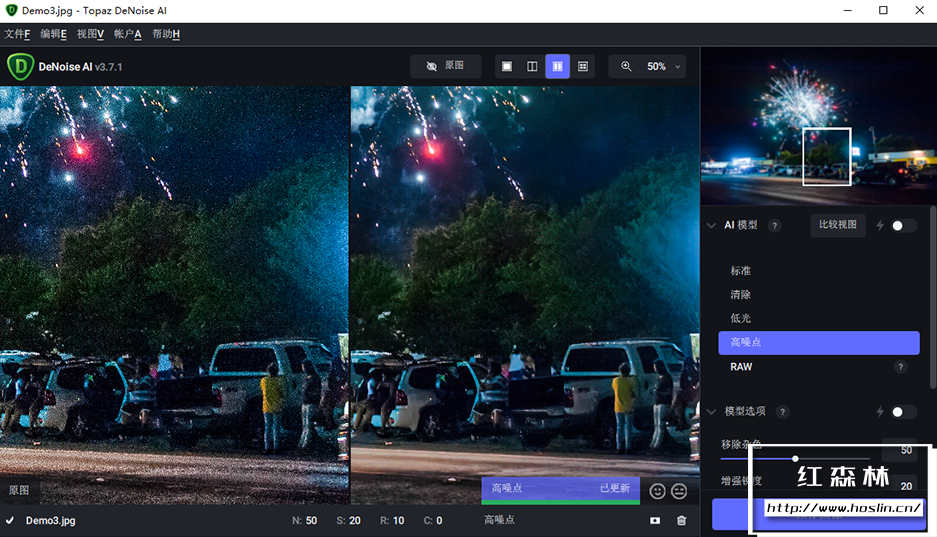This screenshot has height=537, width=937.
Task: Open the 帮助H menu
Action: pos(166,34)
